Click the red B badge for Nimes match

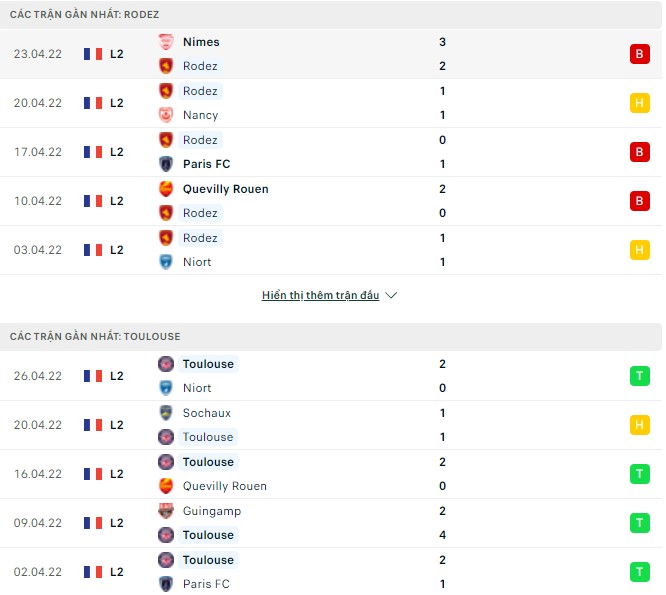pyautogui.click(x=639, y=54)
